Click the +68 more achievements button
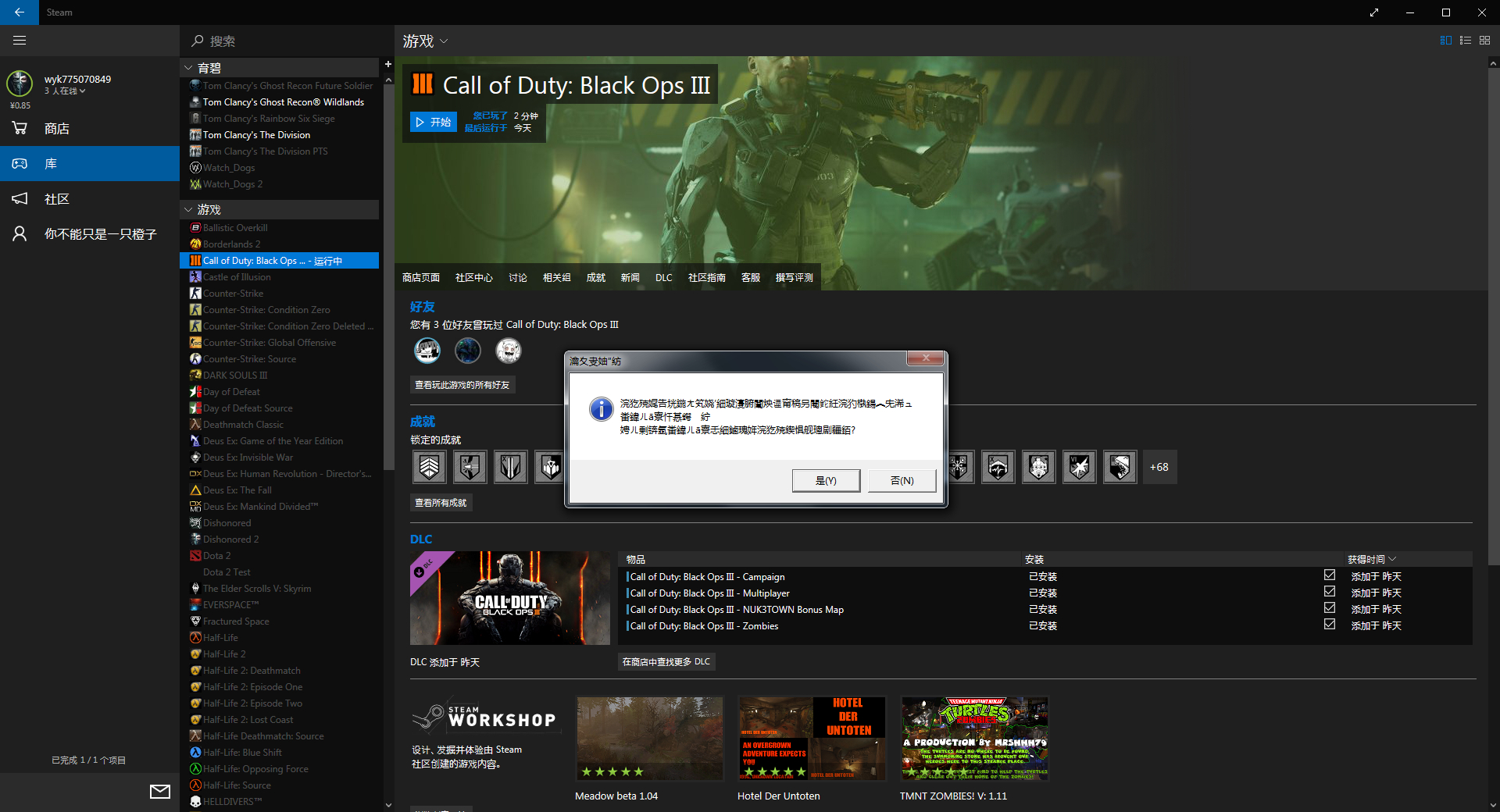 point(1159,467)
